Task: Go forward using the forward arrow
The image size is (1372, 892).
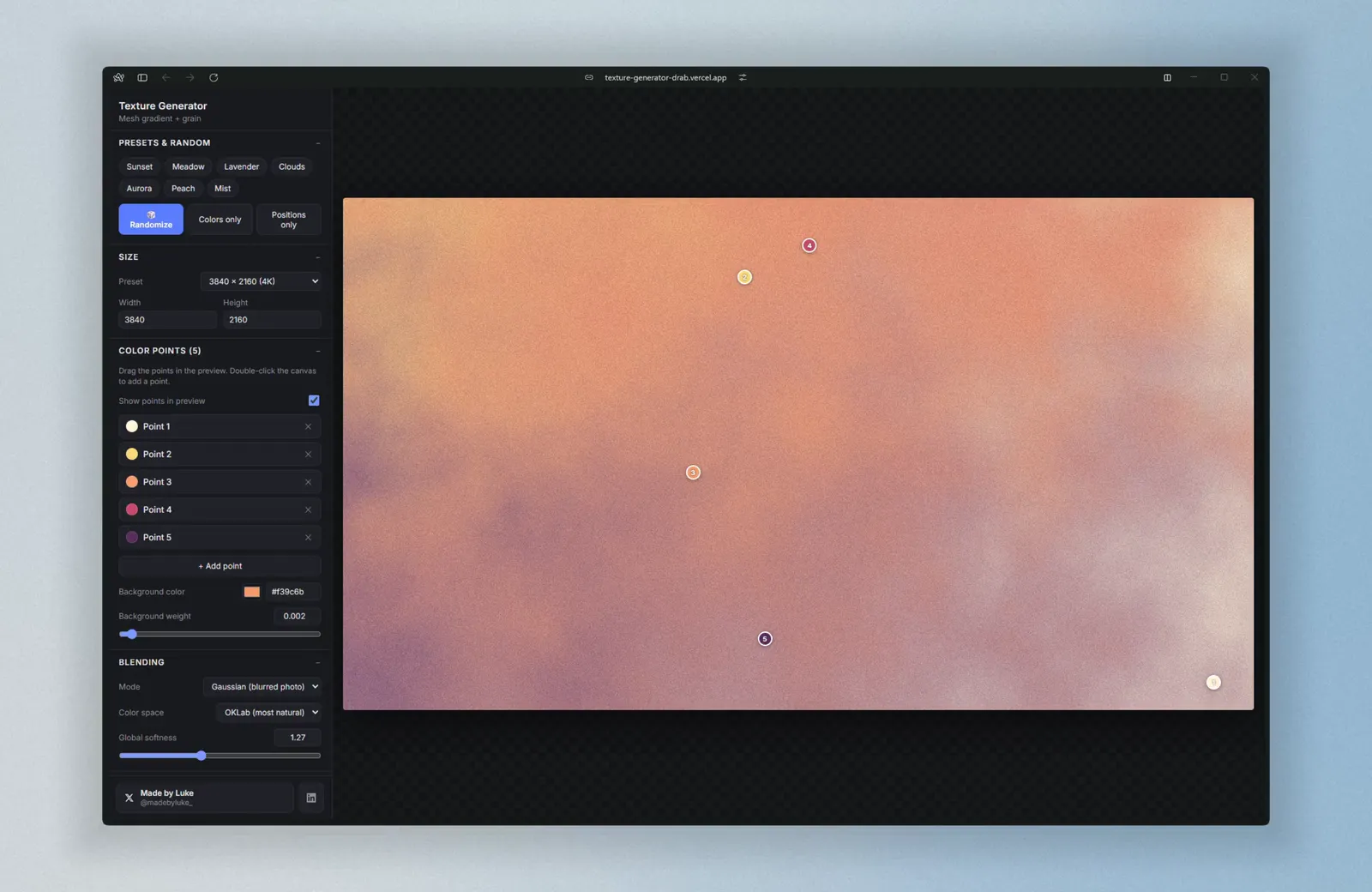Action: pos(190,77)
